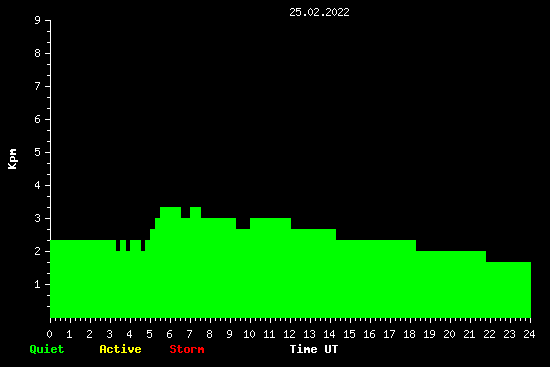The image size is (550, 367).
Task: Click the 5 value on Kpm axis
Action: 38,152
